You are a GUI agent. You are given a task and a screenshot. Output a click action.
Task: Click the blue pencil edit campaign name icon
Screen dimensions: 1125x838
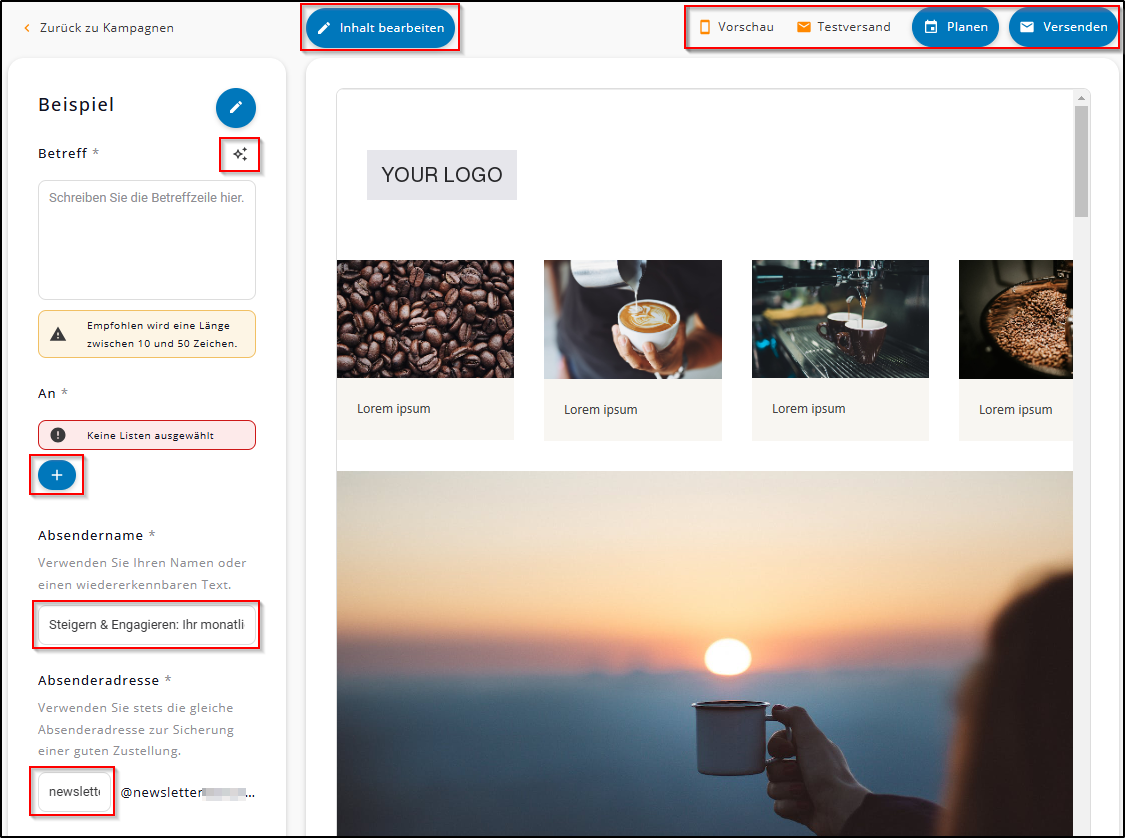pyautogui.click(x=236, y=107)
